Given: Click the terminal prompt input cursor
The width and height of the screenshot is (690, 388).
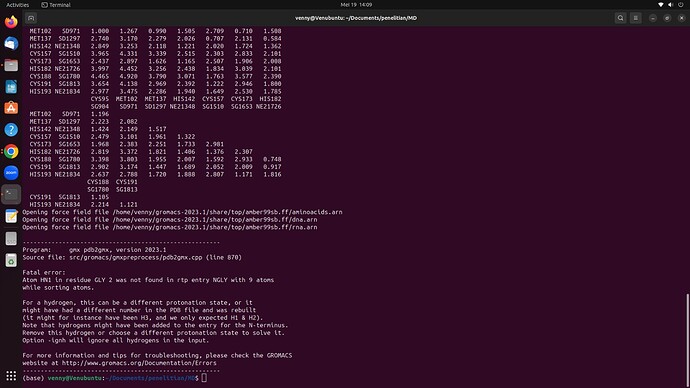Looking at the screenshot, I should coord(204,378).
